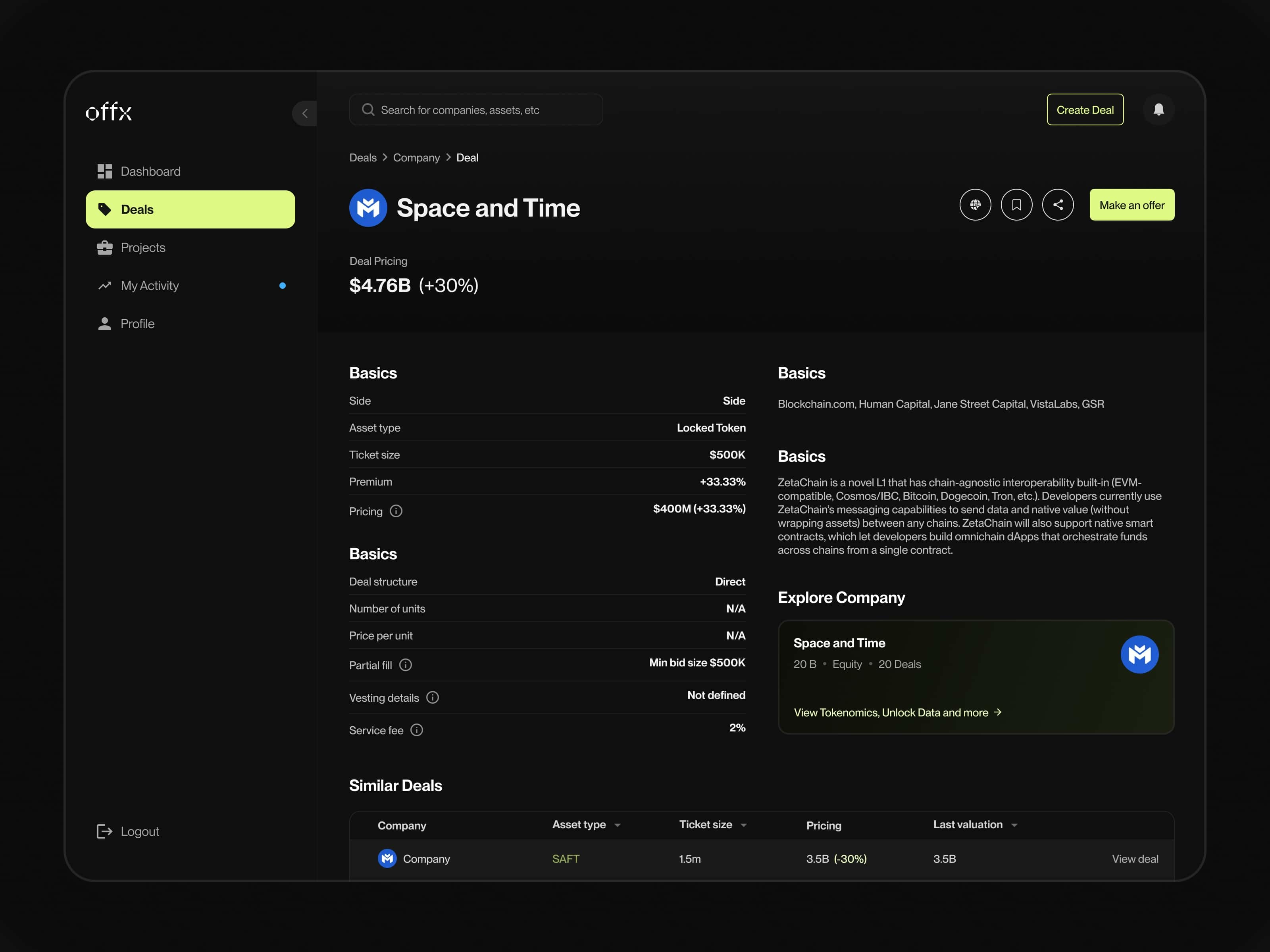Click the My Activity trend icon

pyautogui.click(x=104, y=285)
